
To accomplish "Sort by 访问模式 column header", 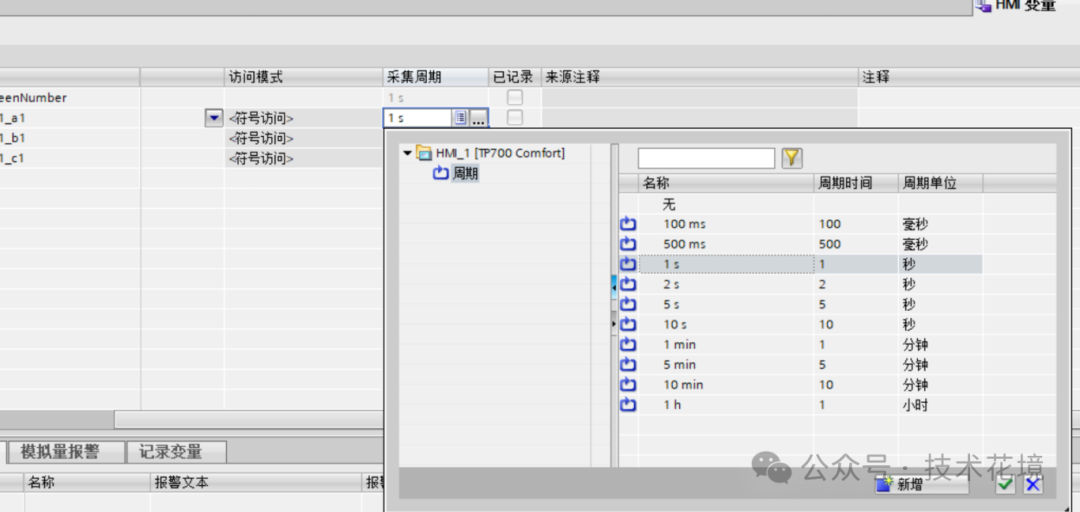I will tap(303, 77).
